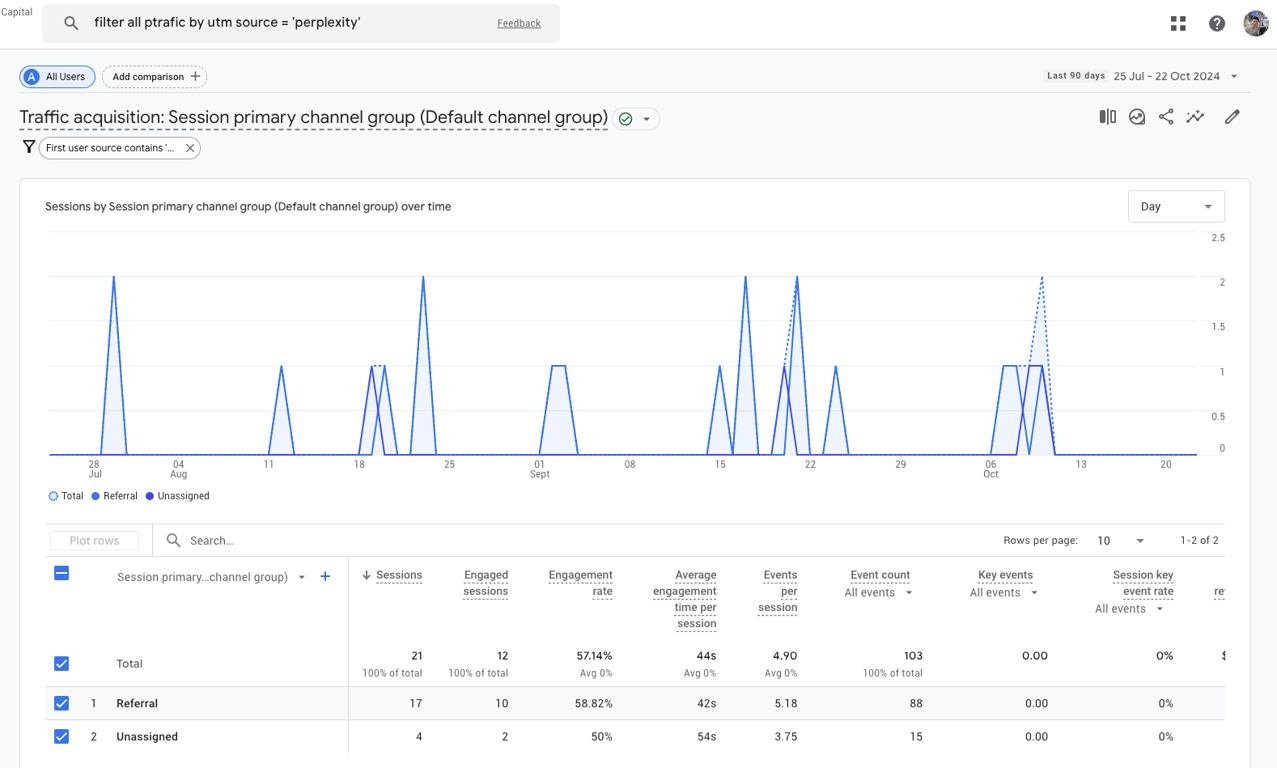This screenshot has width=1277, height=768.
Task: Uncheck the Unassigned row checkbox
Action: [x=61, y=736]
